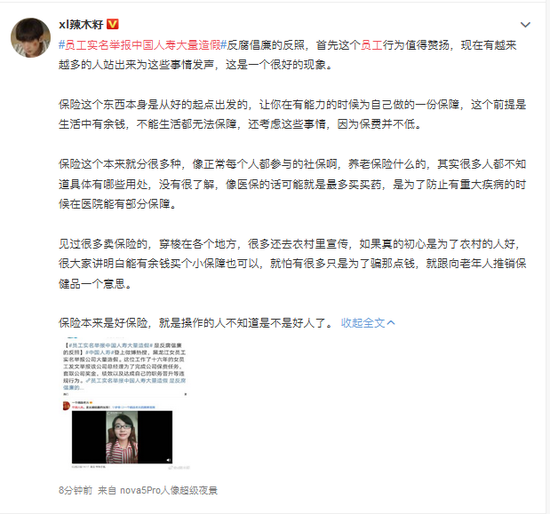550x514 pixels.
Task: Click the Weibo watermark in the attached image corner
Action: (x=179, y=468)
